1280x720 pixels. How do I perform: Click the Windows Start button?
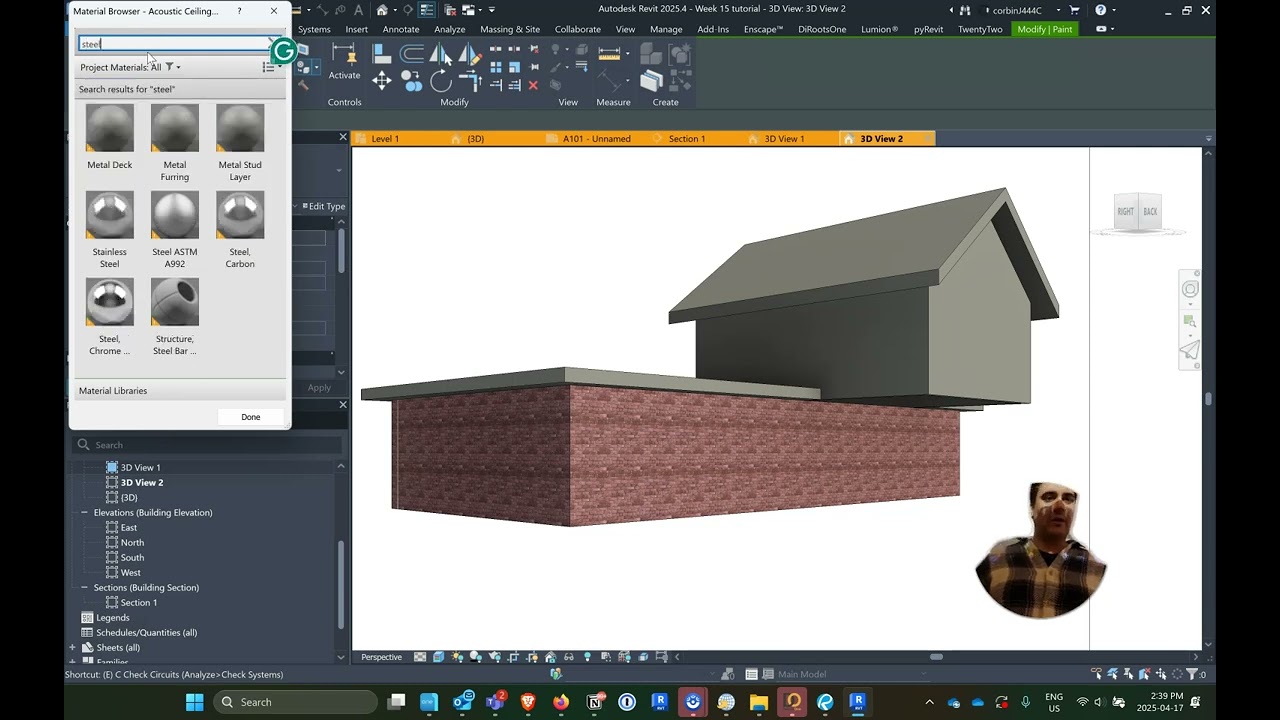coord(195,702)
